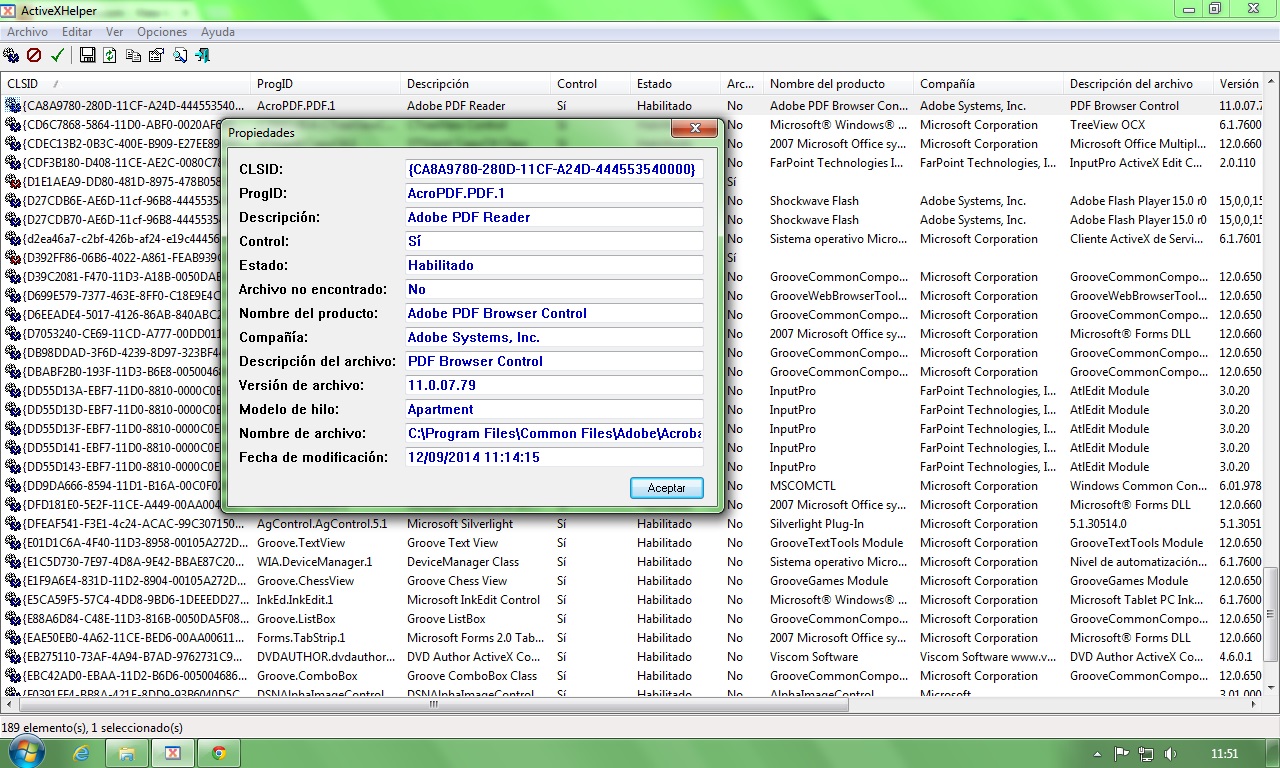This screenshot has height=768, width=1280.
Task: Click the Viscom Software product name cell
Action: click(x=814, y=657)
